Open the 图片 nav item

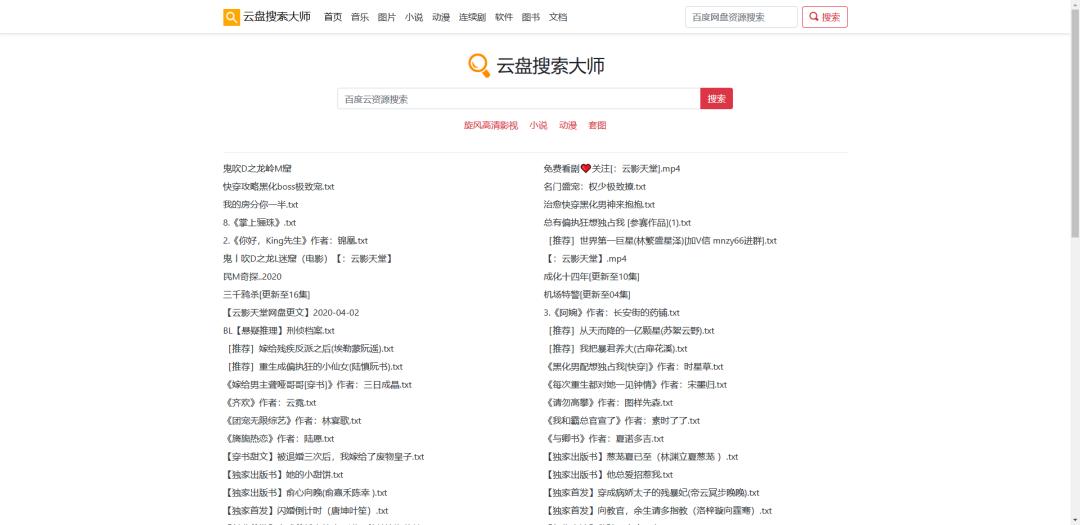pyautogui.click(x=386, y=17)
